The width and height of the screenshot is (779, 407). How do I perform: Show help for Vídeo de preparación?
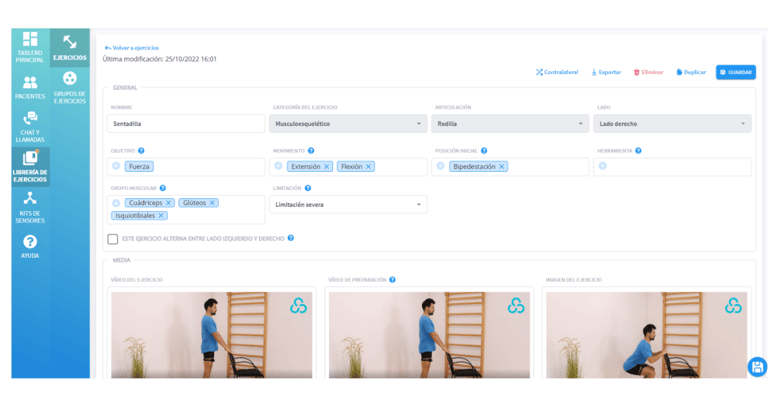click(392, 279)
